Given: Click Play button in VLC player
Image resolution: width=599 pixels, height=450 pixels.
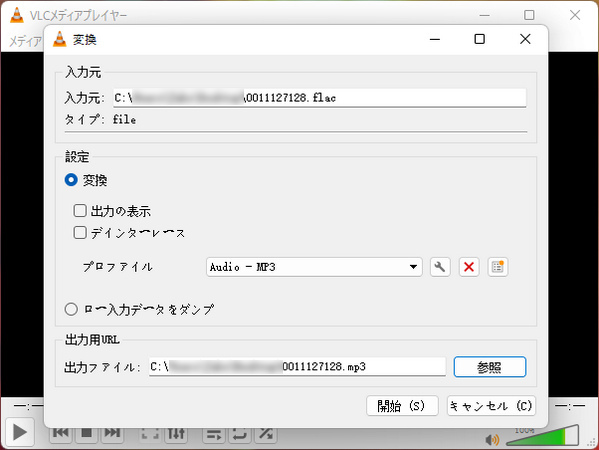Looking at the screenshot, I should 20,432.
